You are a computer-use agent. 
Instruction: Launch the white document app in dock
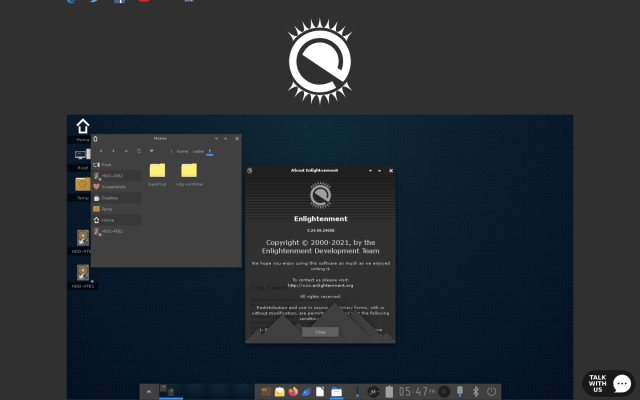pos(320,392)
